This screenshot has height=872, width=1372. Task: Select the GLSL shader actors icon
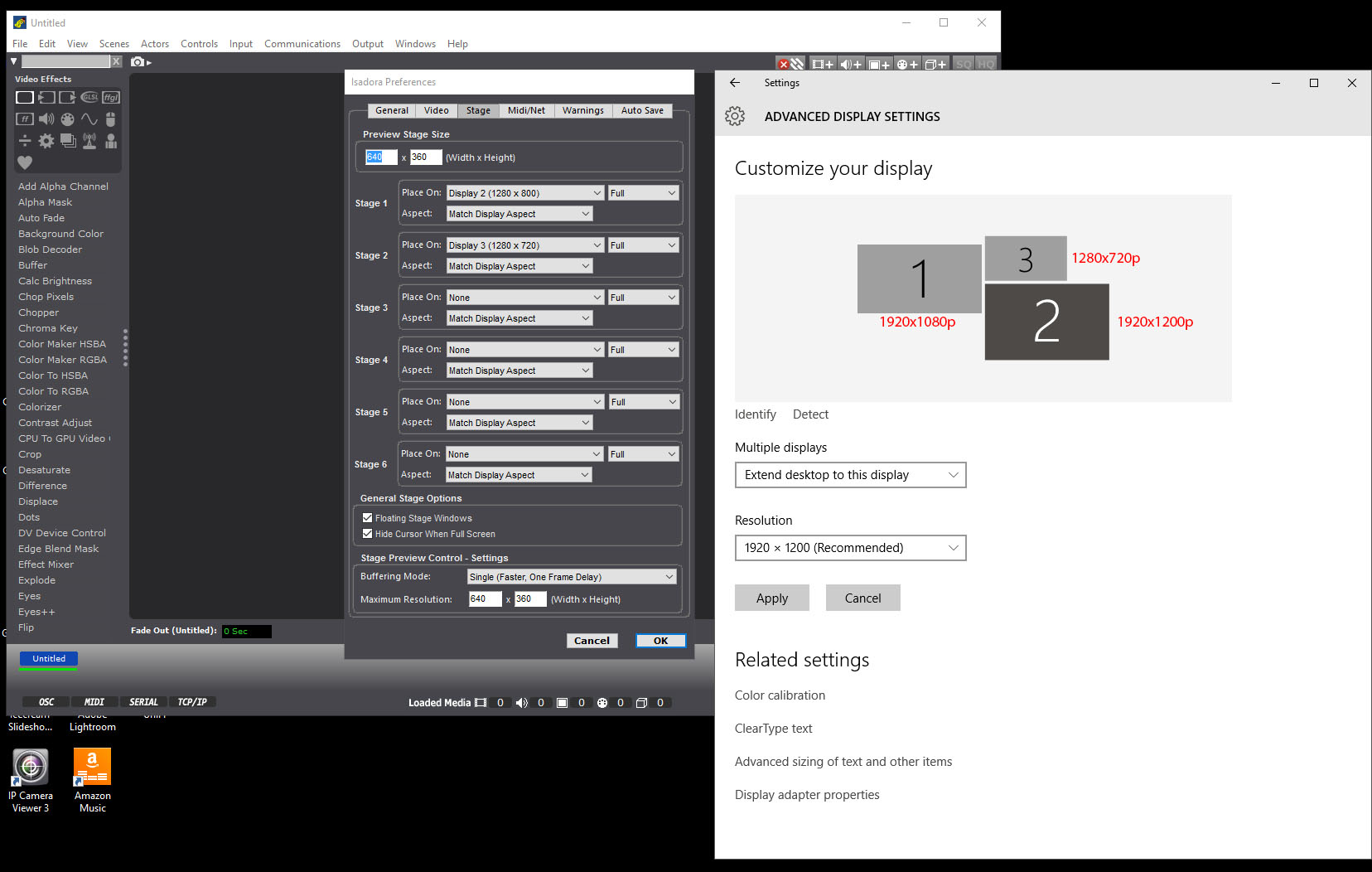89,98
